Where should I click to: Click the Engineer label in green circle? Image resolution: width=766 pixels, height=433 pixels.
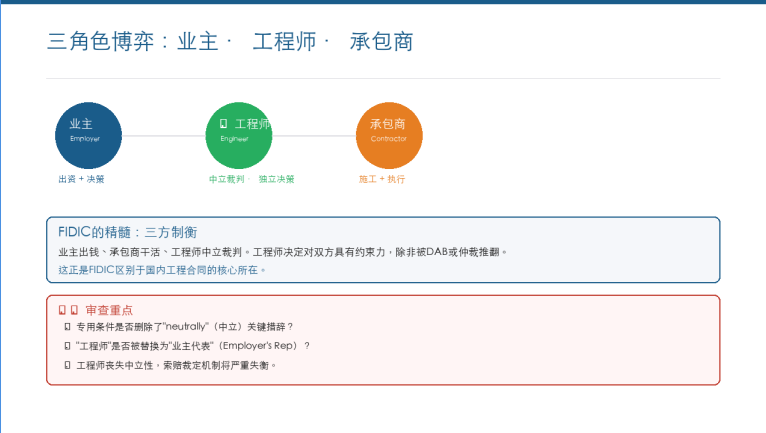click(x=234, y=139)
